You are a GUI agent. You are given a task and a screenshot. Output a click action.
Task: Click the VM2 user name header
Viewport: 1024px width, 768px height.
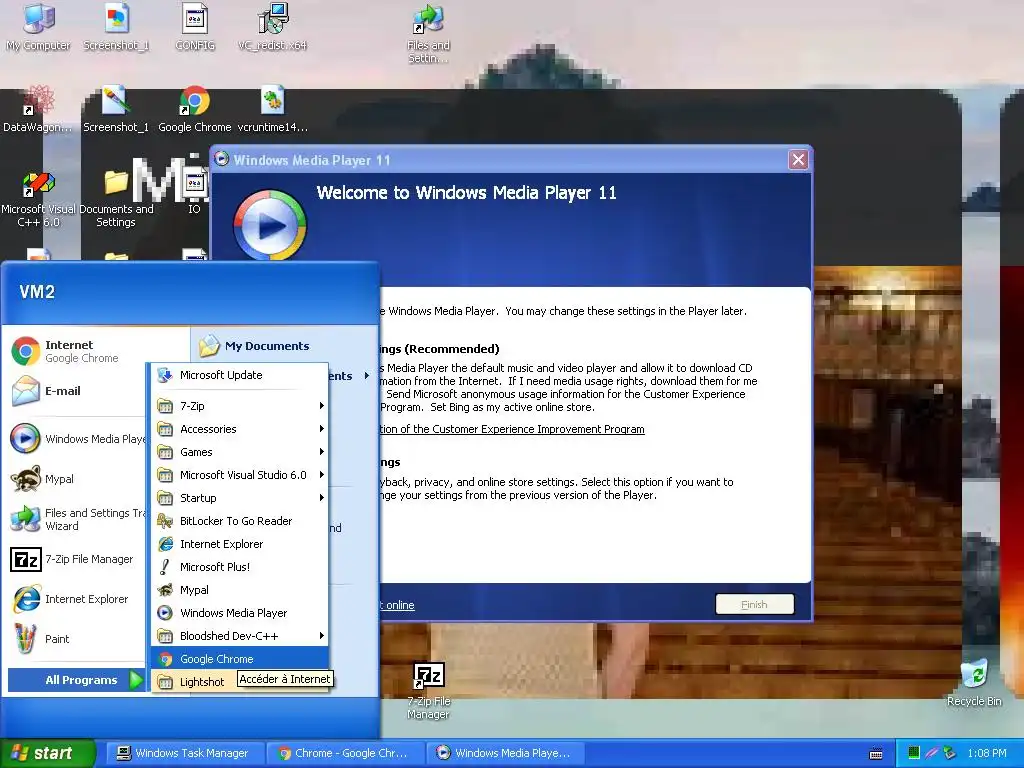point(37,292)
